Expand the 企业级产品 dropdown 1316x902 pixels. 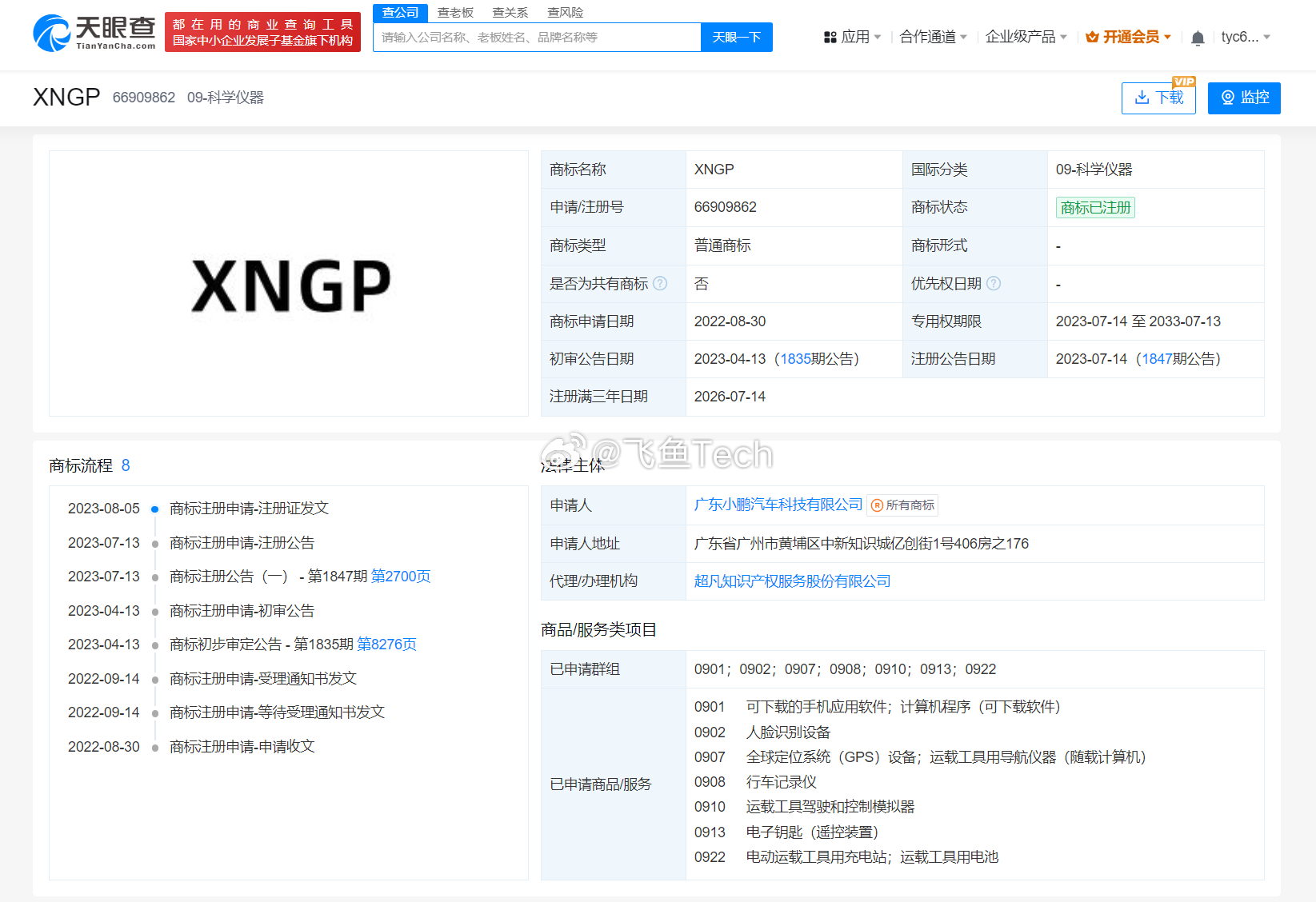(x=1026, y=37)
